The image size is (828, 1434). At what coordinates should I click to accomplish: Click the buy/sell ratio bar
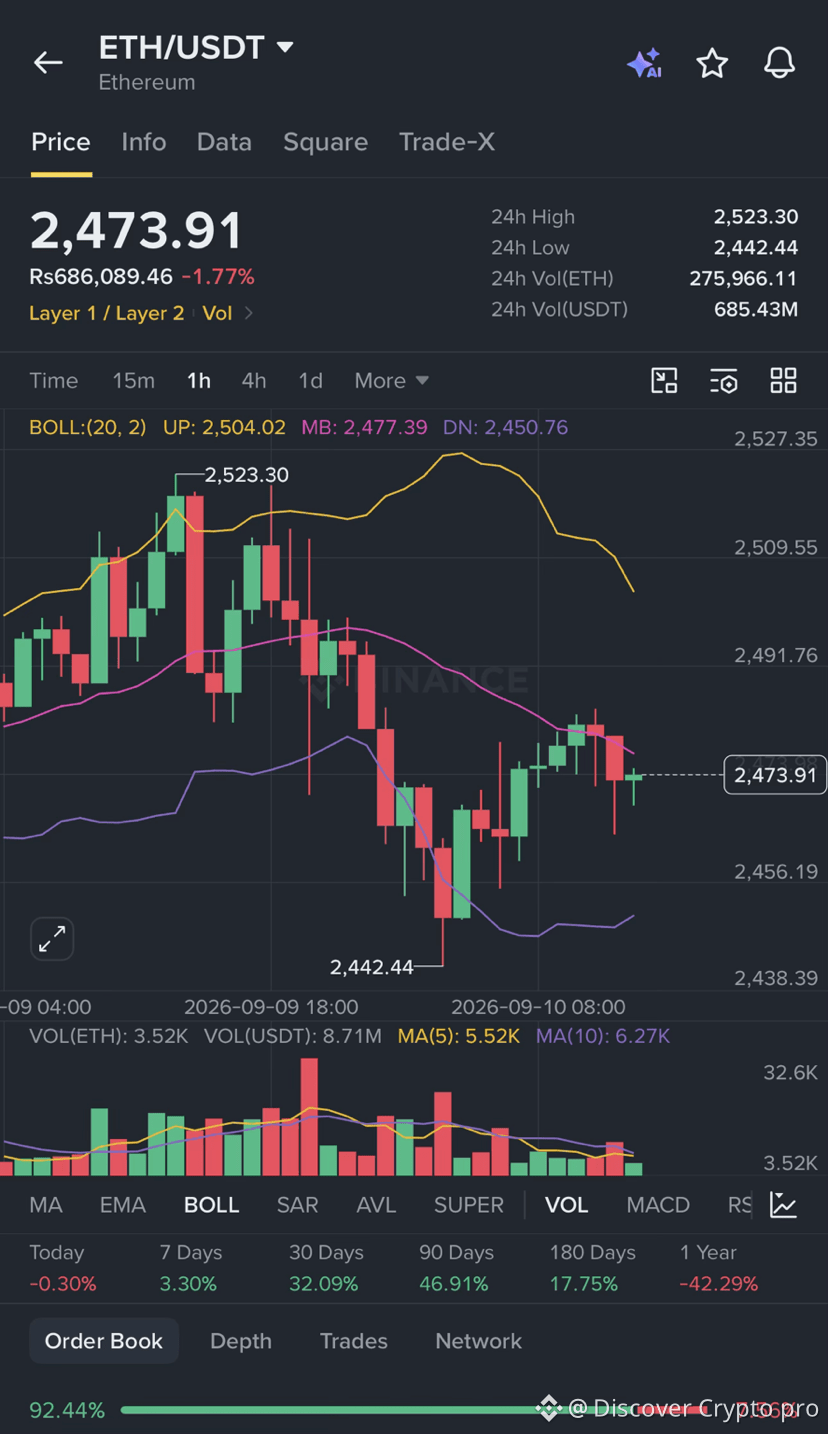tap(460, 1410)
